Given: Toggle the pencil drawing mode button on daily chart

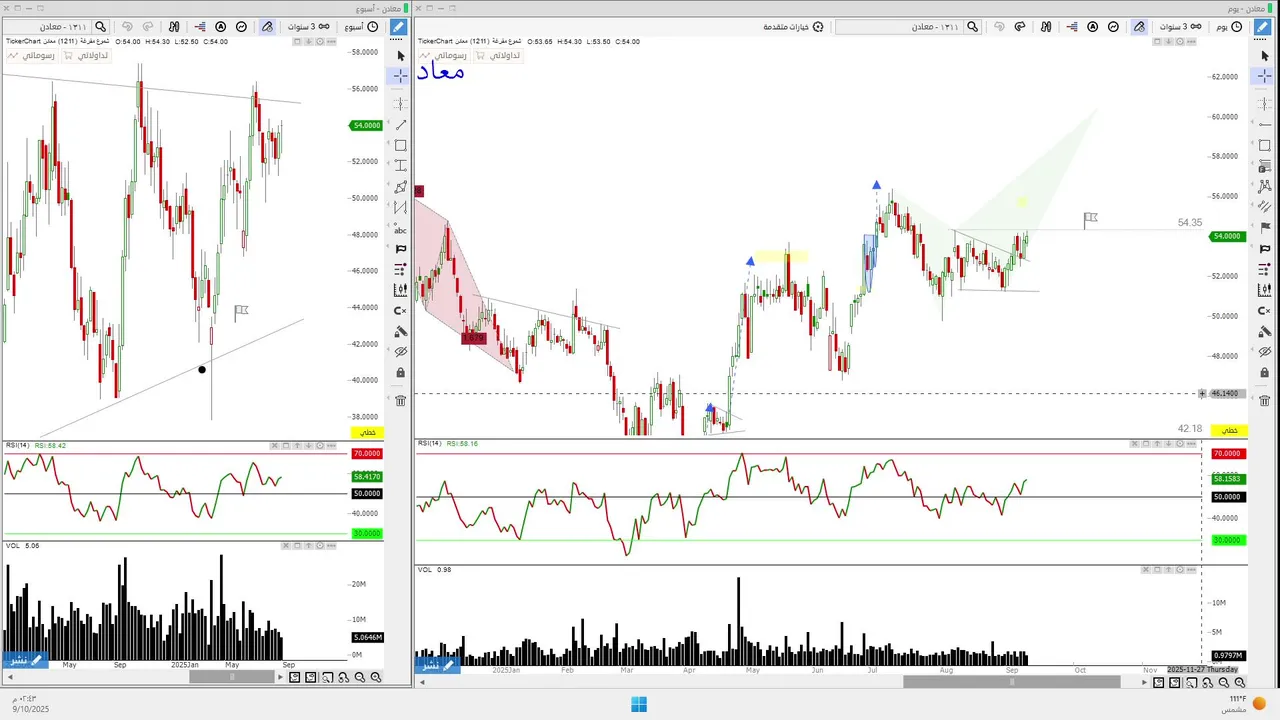Looking at the screenshot, I should (x=1262, y=27).
